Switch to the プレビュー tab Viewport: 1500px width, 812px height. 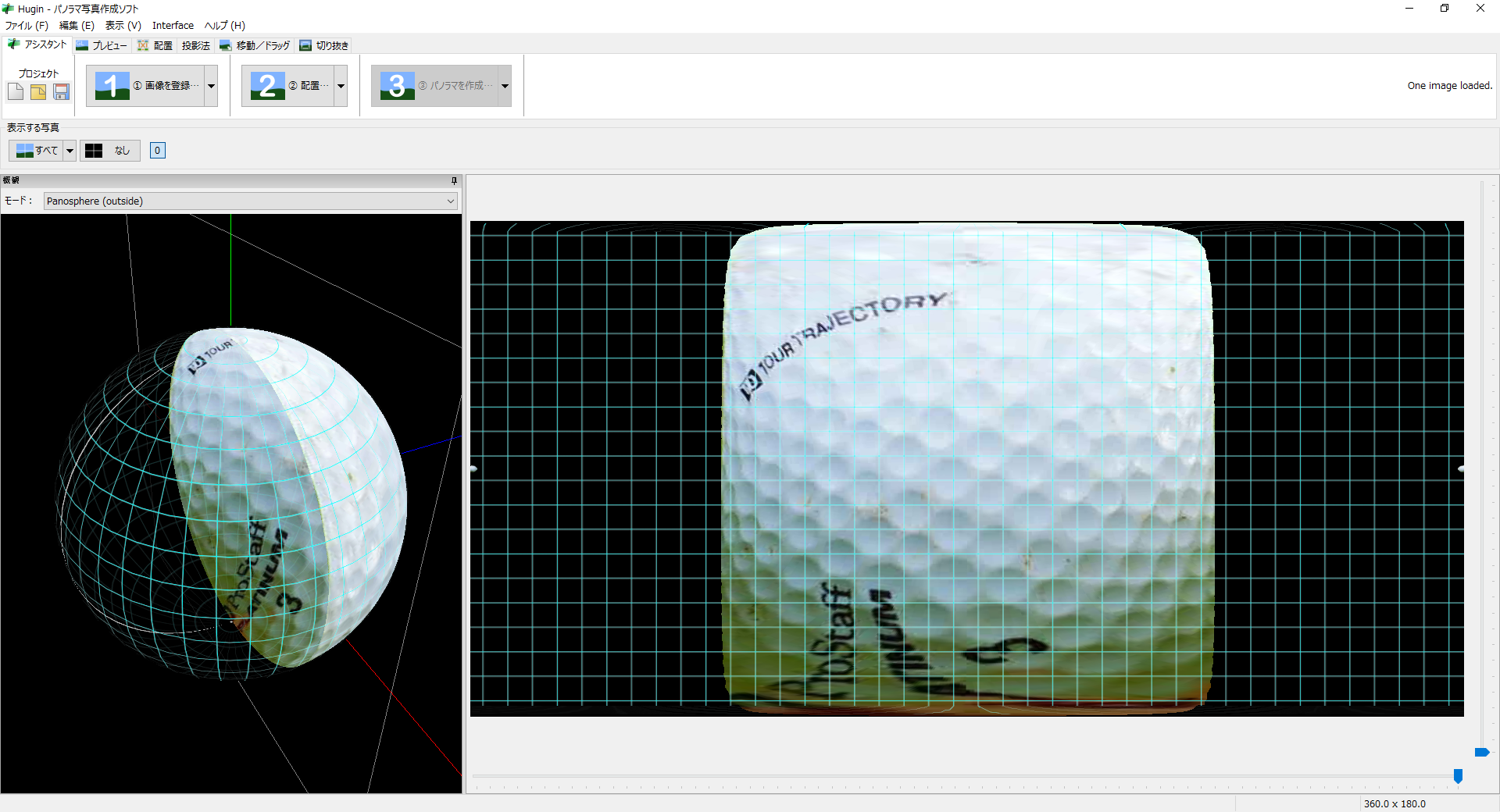(x=102, y=46)
